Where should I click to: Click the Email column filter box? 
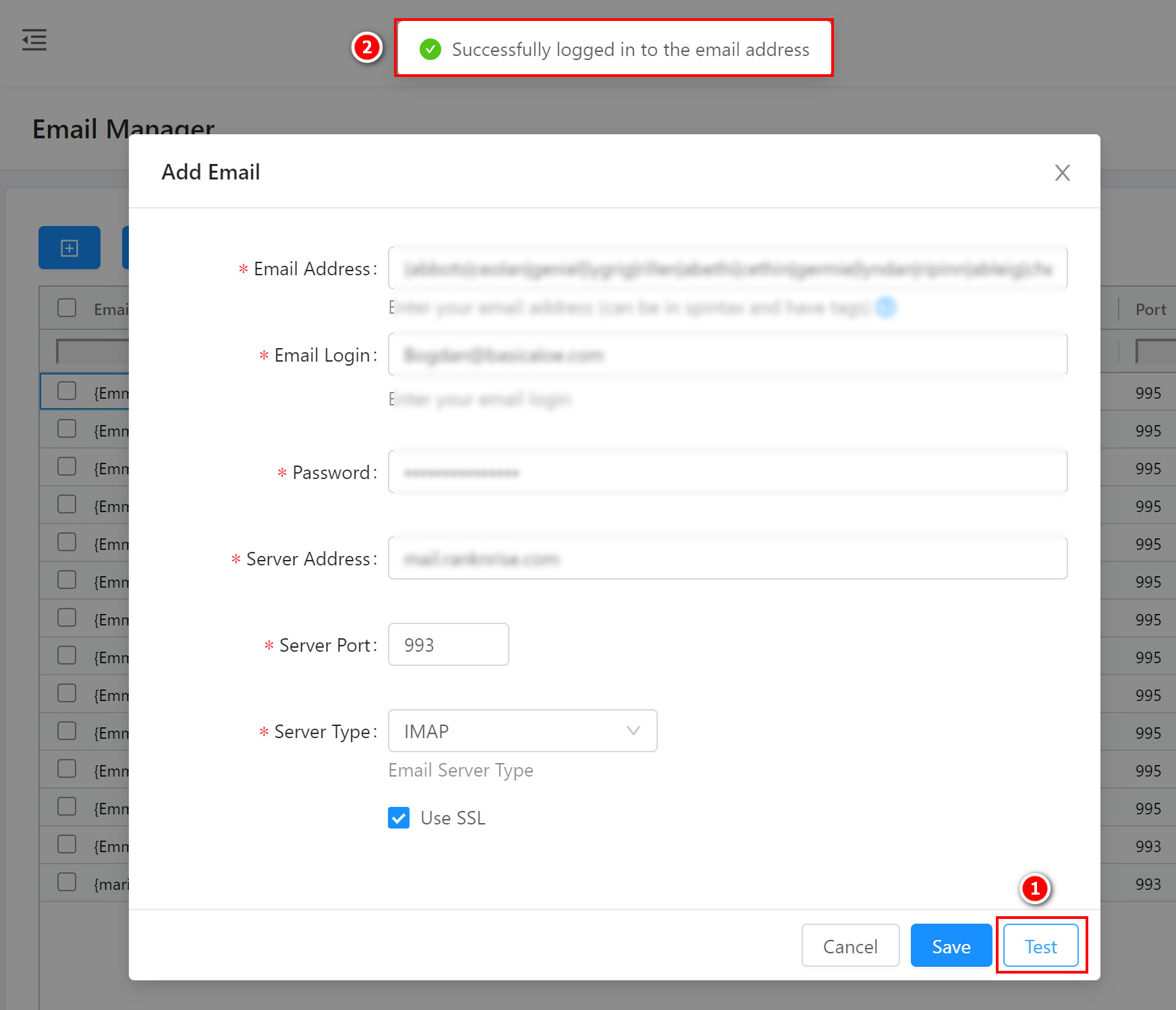[93, 352]
